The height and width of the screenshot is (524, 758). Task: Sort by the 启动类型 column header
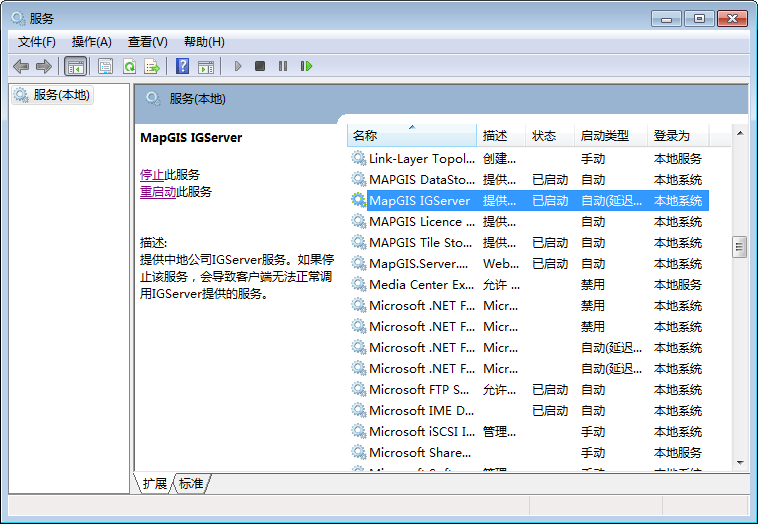tap(611, 135)
